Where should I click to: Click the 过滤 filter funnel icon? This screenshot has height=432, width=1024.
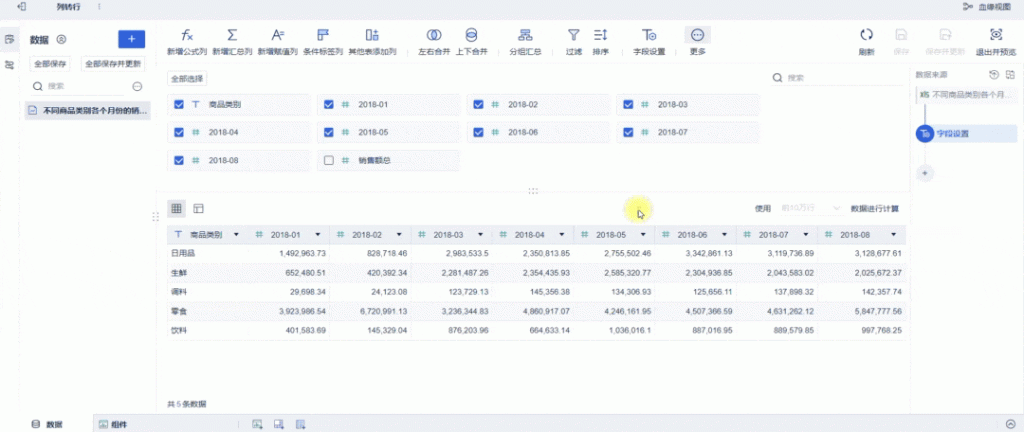(574, 35)
